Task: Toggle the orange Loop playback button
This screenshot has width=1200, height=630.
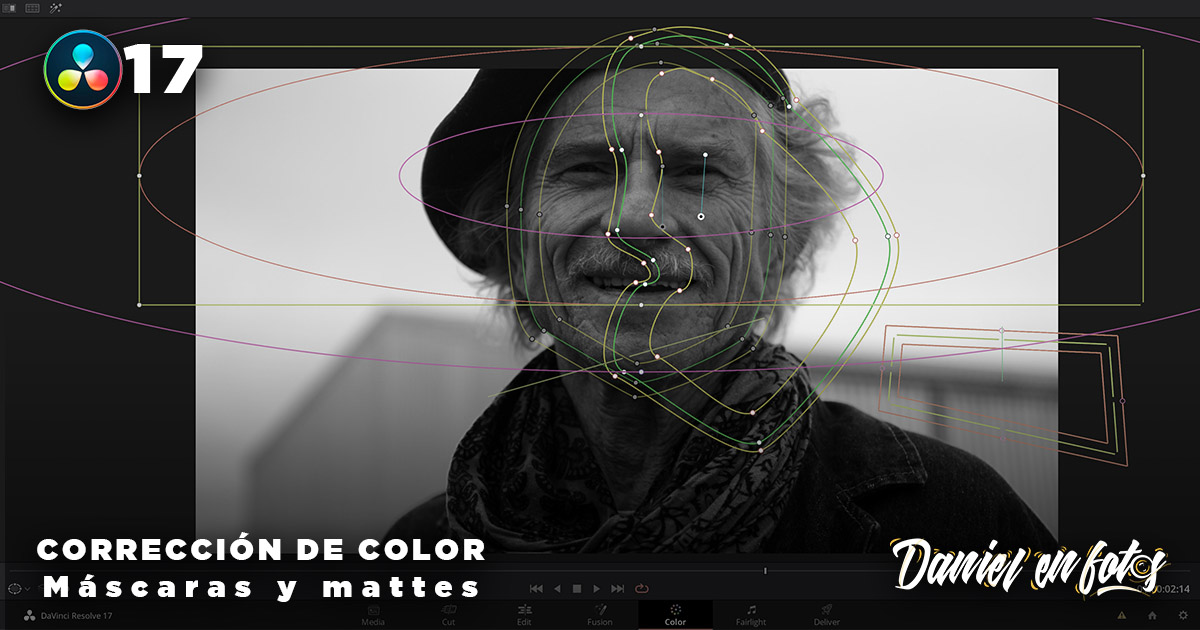Action: point(641,589)
